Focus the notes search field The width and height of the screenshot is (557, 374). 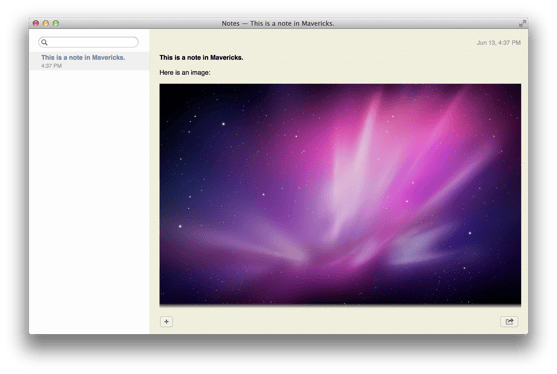(88, 42)
